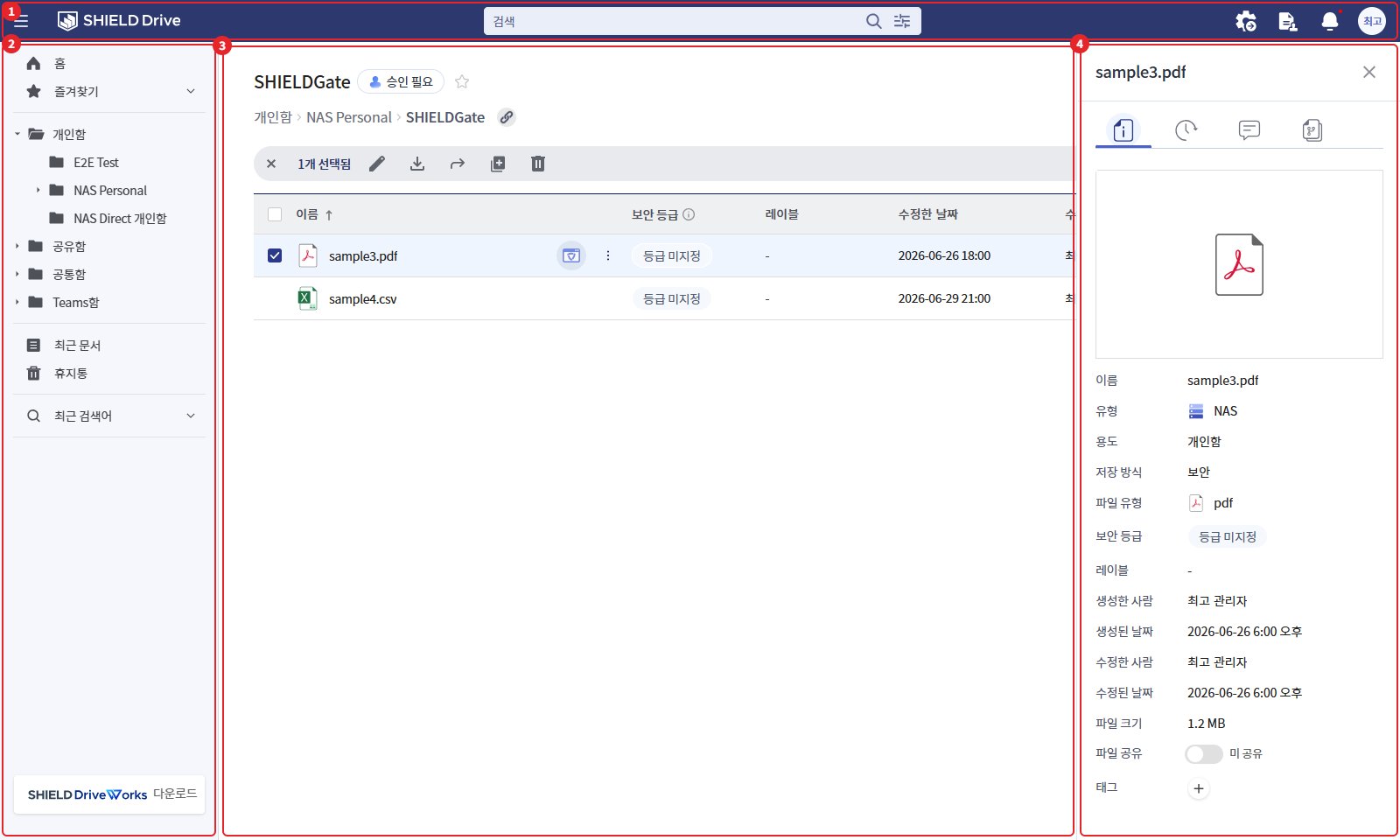1400x840 pixels.
Task: Expand the 공유함 tree node
Action: coord(17,246)
